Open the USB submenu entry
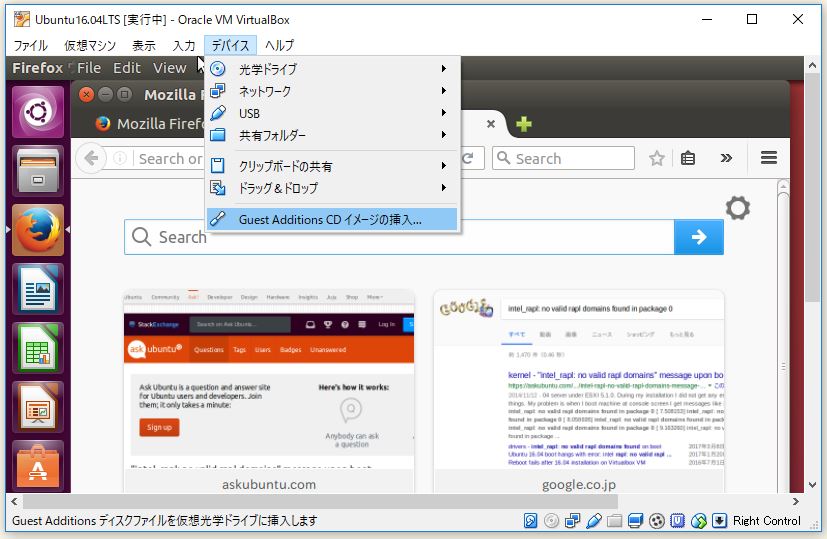This screenshot has width=827, height=539. pos(332,113)
